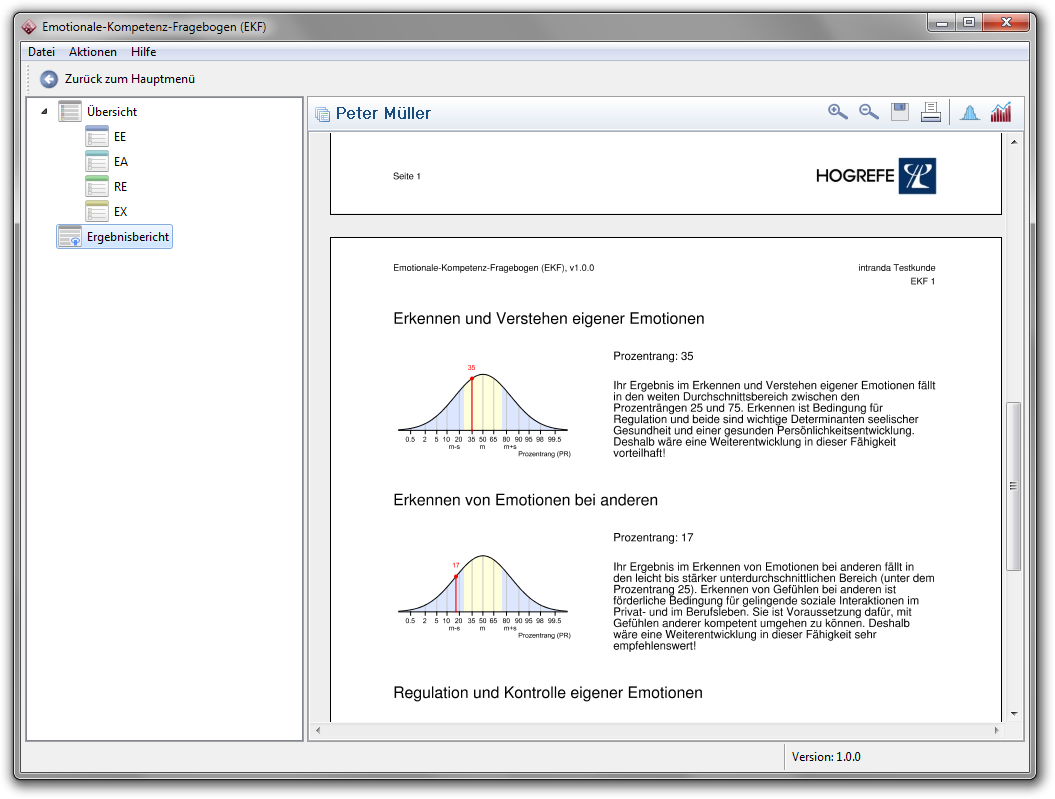Open the red bar chart view

[1001, 112]
